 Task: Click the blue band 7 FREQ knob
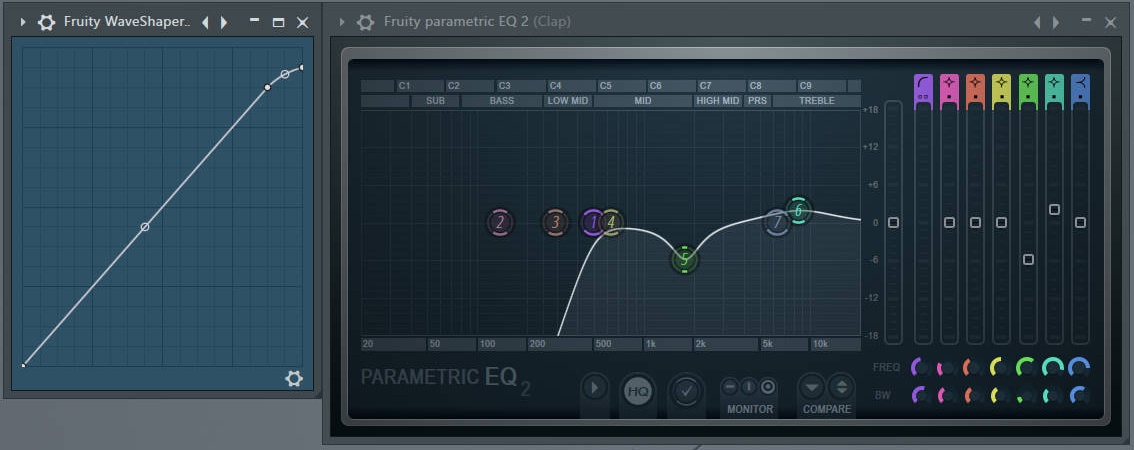point(1079,368)
